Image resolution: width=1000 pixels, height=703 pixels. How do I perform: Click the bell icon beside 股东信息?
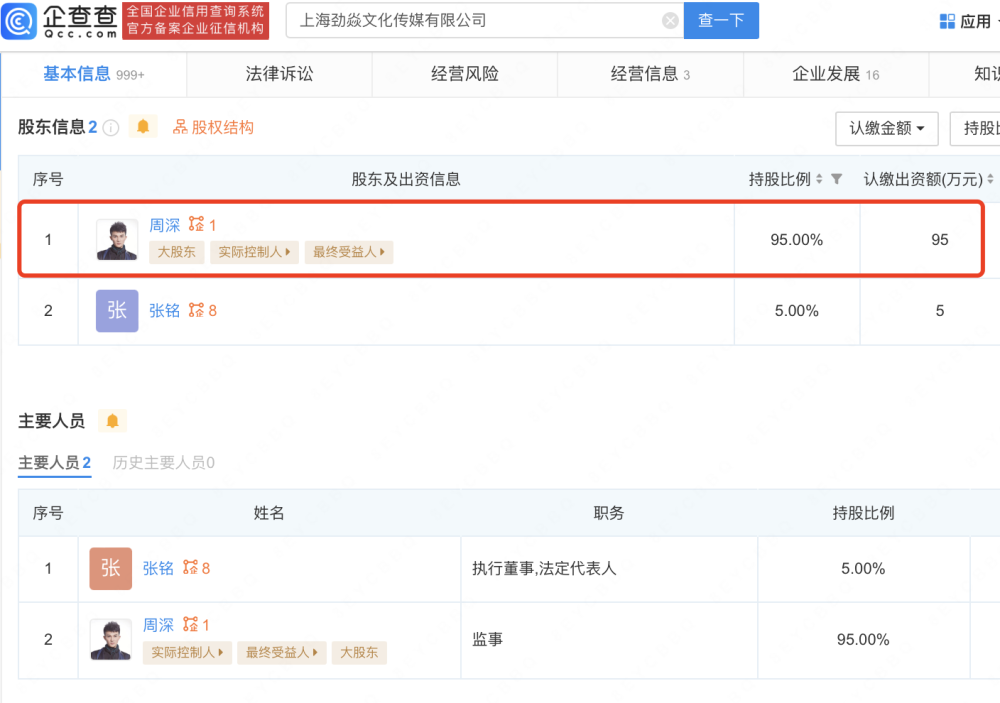pos(143,126)
